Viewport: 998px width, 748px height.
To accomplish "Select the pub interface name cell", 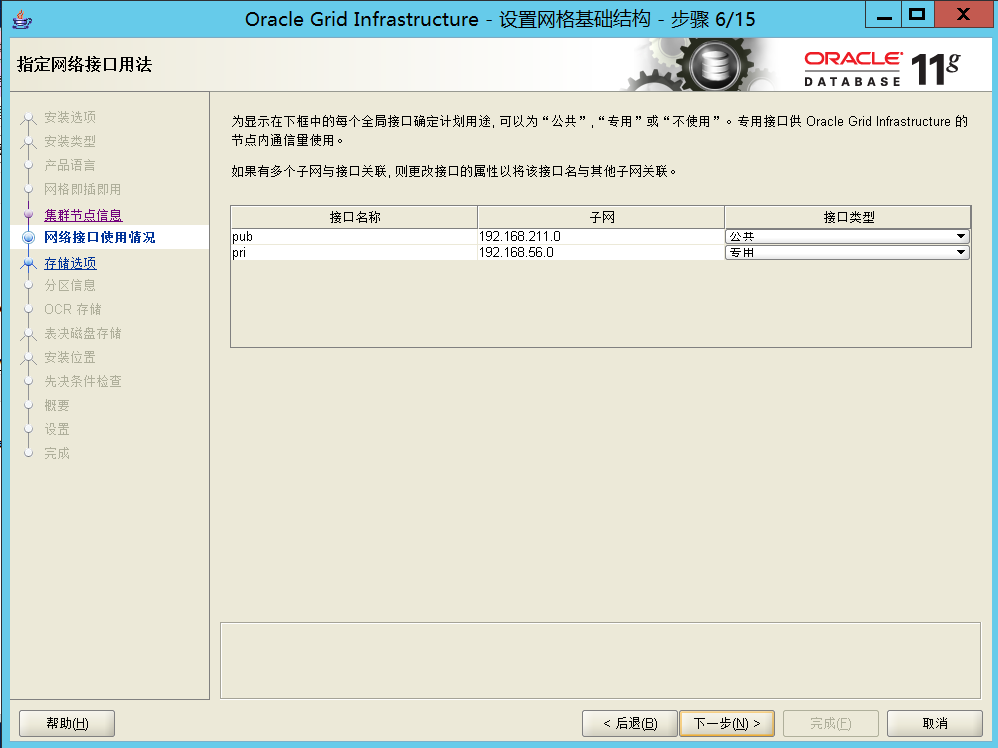I will (354, 236).
